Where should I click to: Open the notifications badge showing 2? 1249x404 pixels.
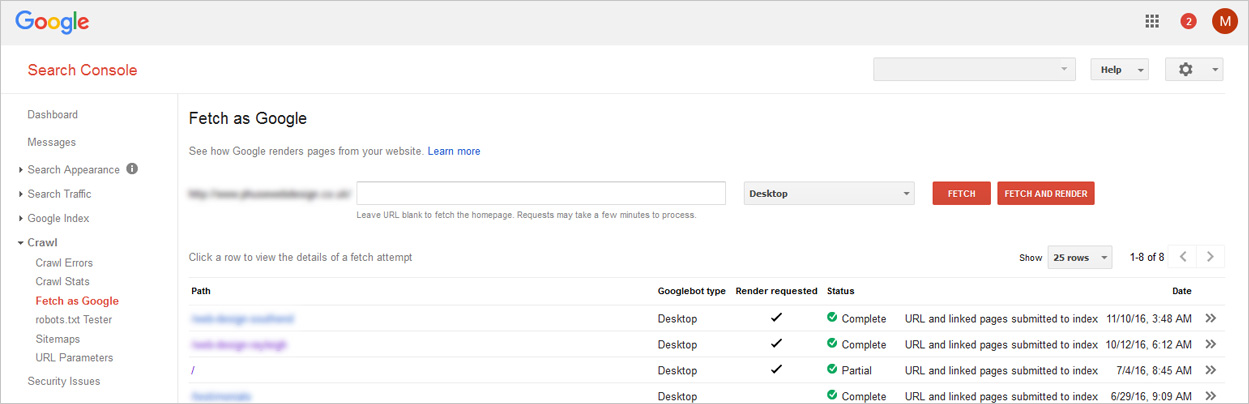click(1188, 21)
